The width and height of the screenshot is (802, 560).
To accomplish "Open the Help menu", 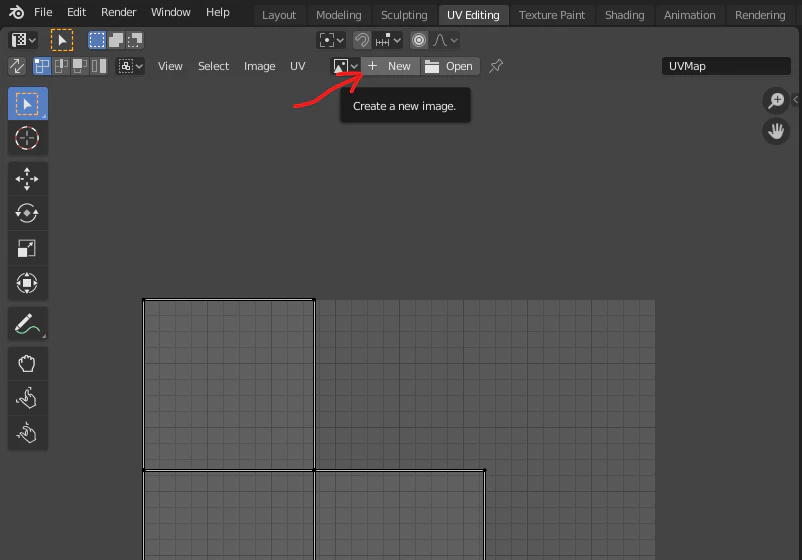I will (217, 12).
